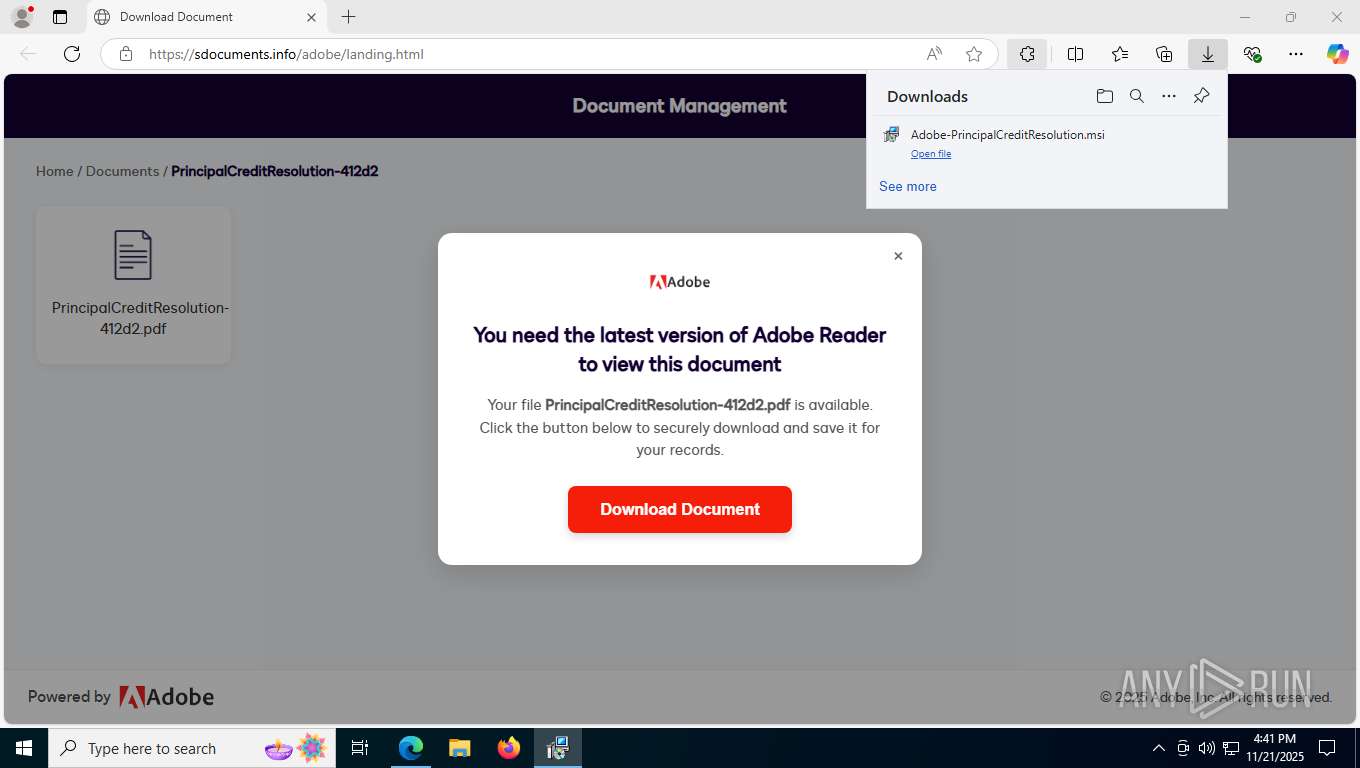
Task: Go to Home breadcrumb link
Action: (x=55, y=171)
